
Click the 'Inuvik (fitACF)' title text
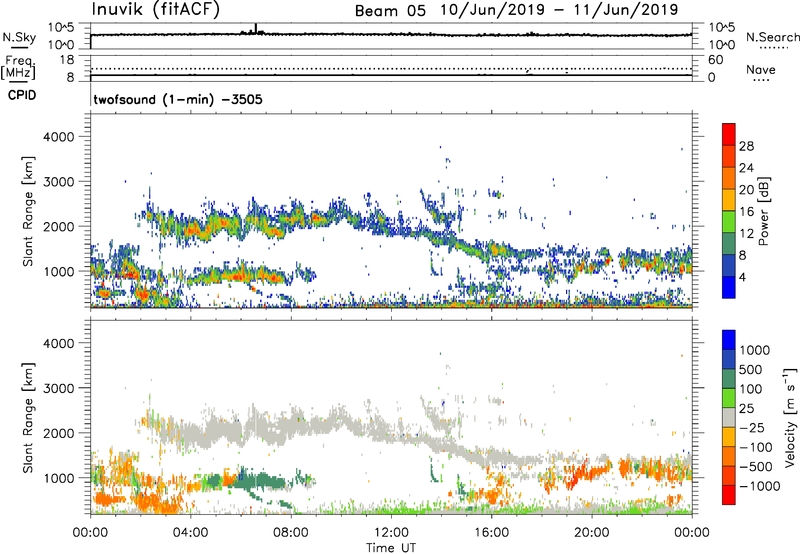click(x=156, y=9)
